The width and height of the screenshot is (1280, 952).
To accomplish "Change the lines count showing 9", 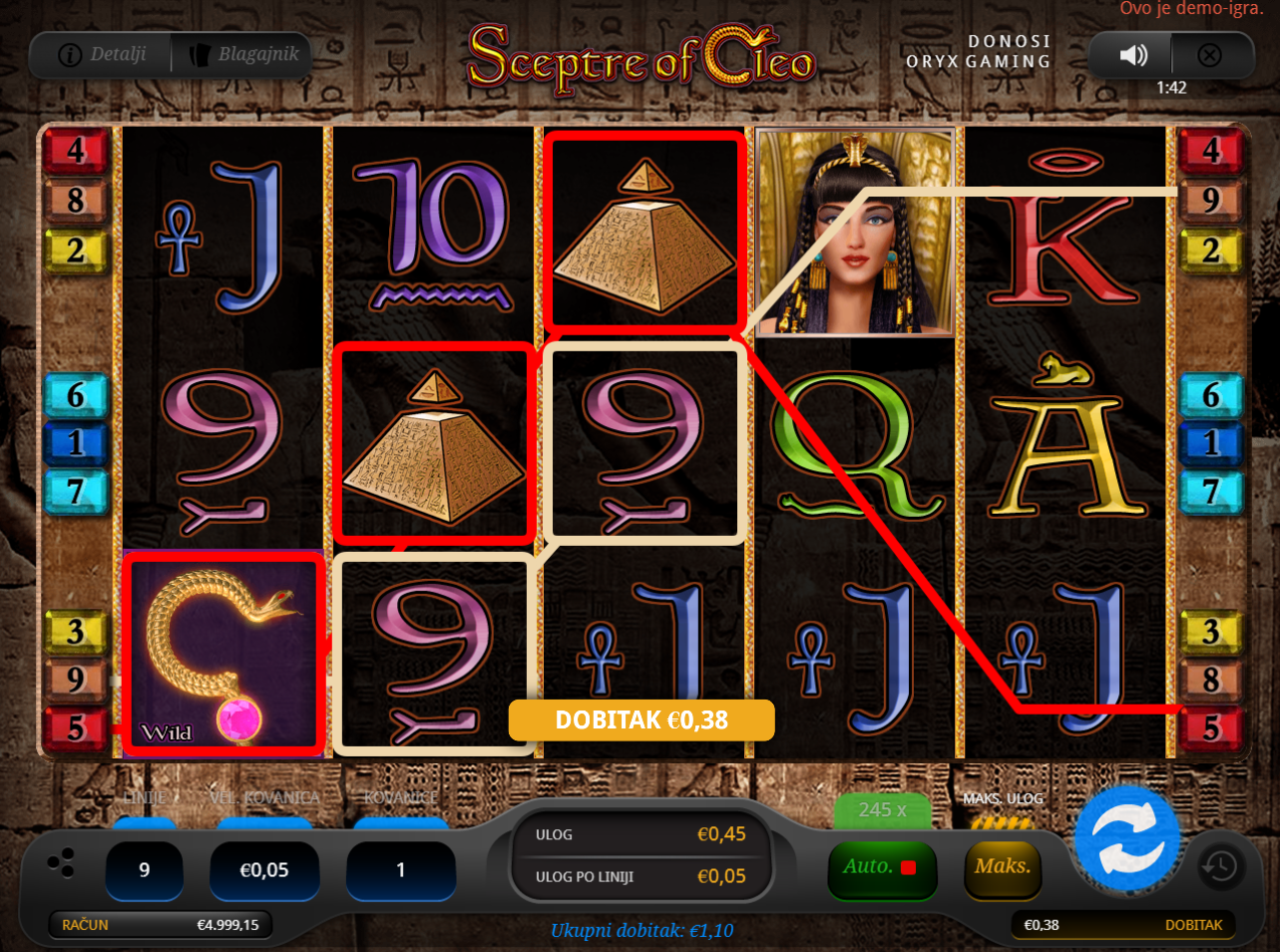I will 145,870.
